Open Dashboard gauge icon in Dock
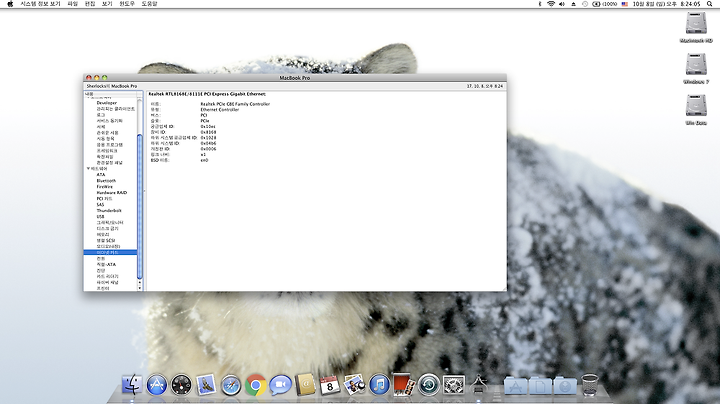The width and height of the screenshot is (720, 404). click(181, 385)
